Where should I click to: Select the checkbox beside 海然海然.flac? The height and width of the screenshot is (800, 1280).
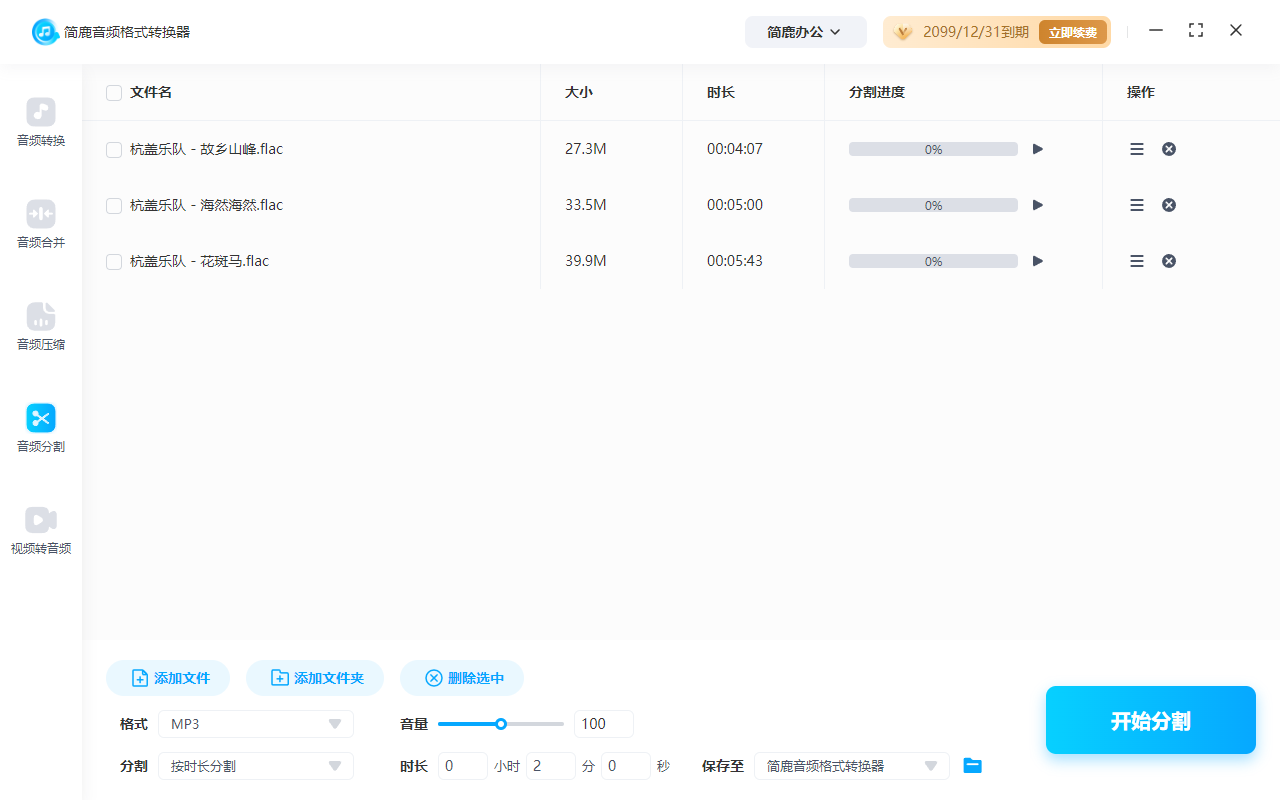[113, 204]
